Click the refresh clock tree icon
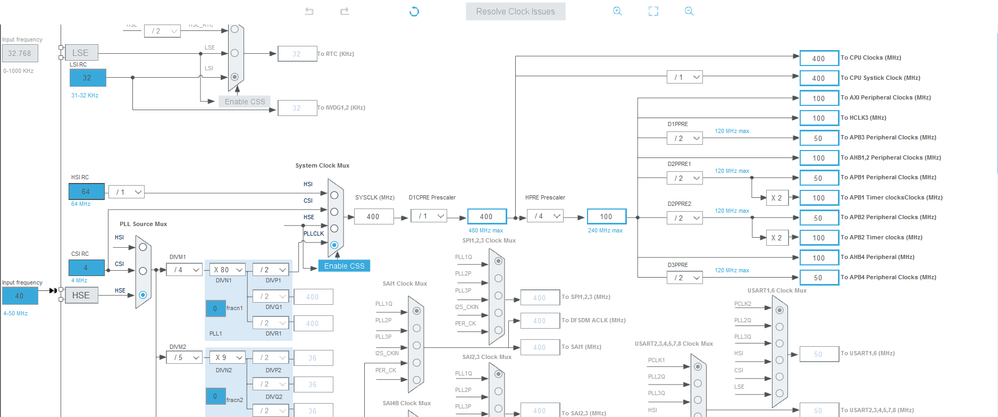The height and width of the screenshot is (417, 998). coord(414,11)
